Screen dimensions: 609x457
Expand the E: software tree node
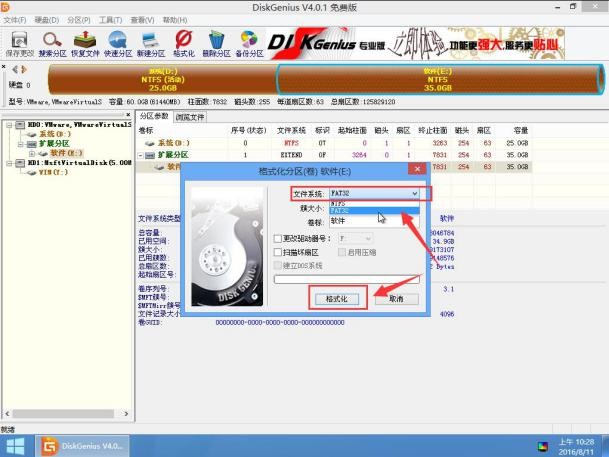click(32, 153)
